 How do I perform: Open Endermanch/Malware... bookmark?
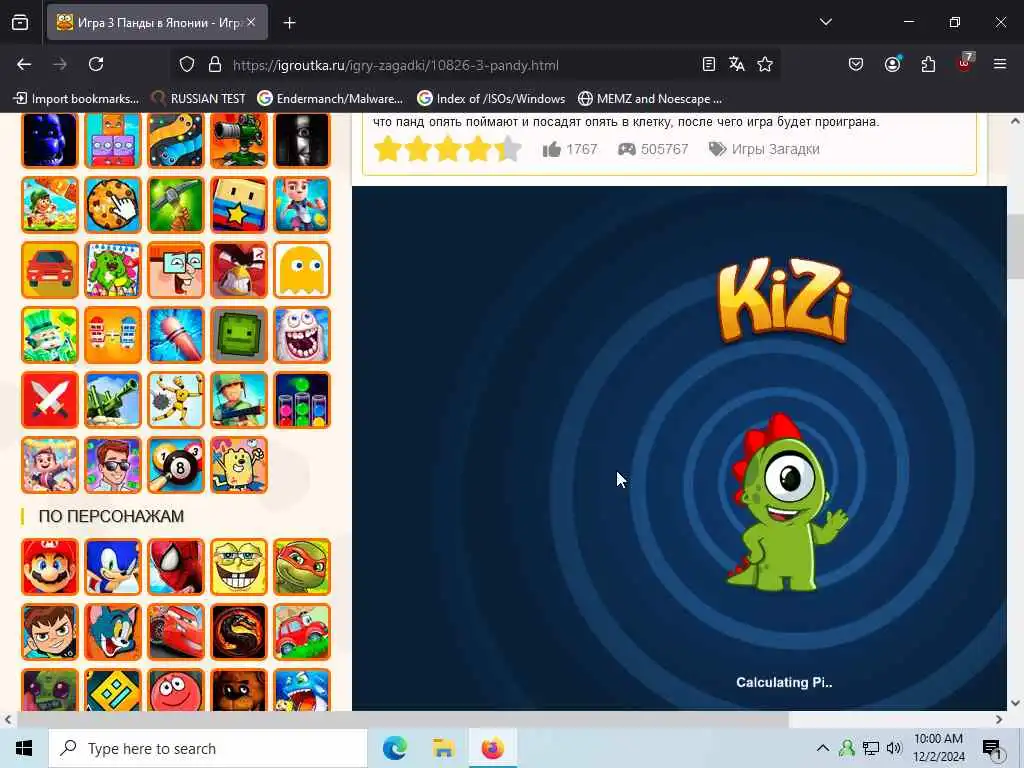[x=330, y=99]
